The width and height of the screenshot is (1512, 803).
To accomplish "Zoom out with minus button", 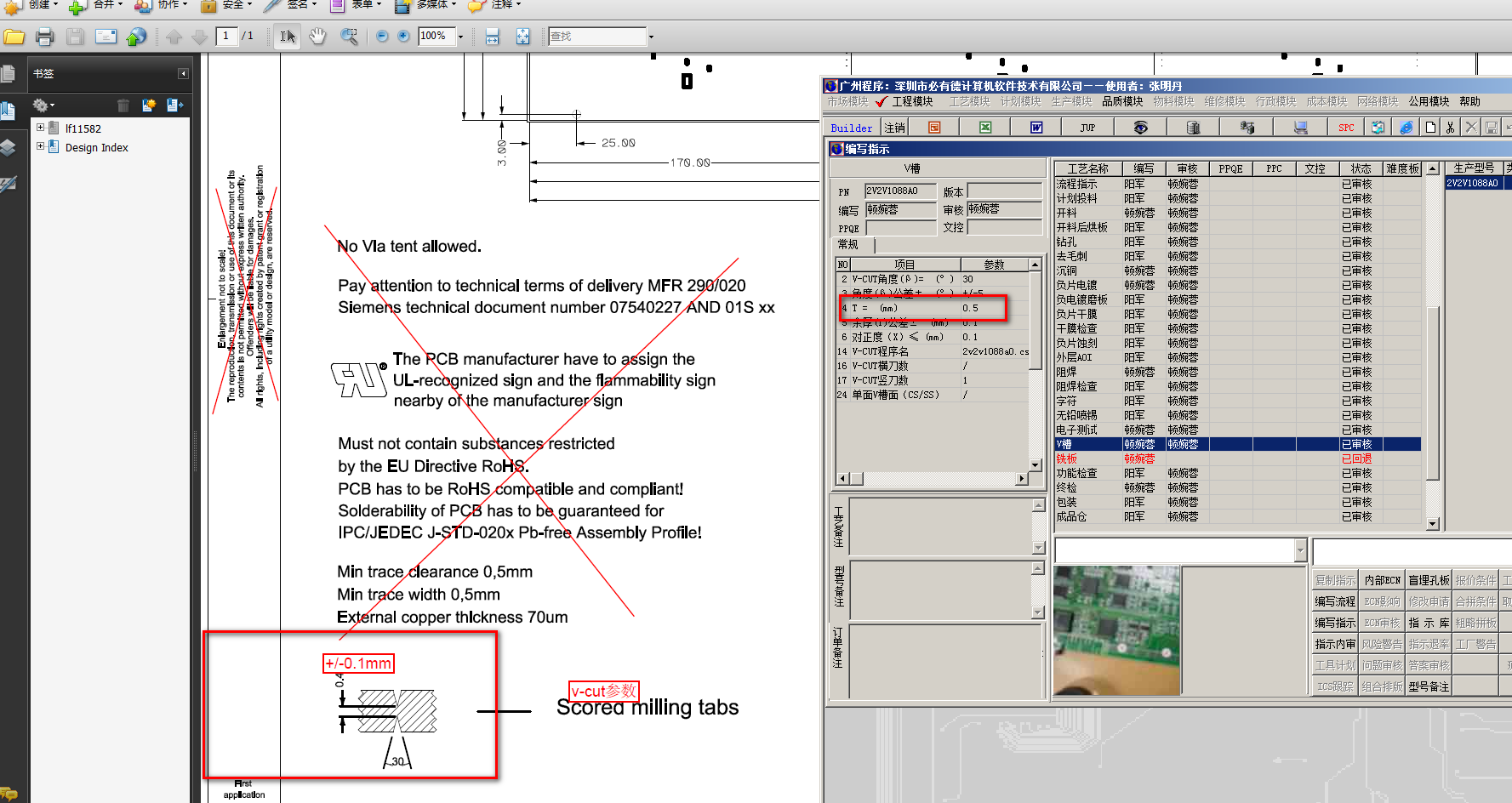I will coord(382,37).
